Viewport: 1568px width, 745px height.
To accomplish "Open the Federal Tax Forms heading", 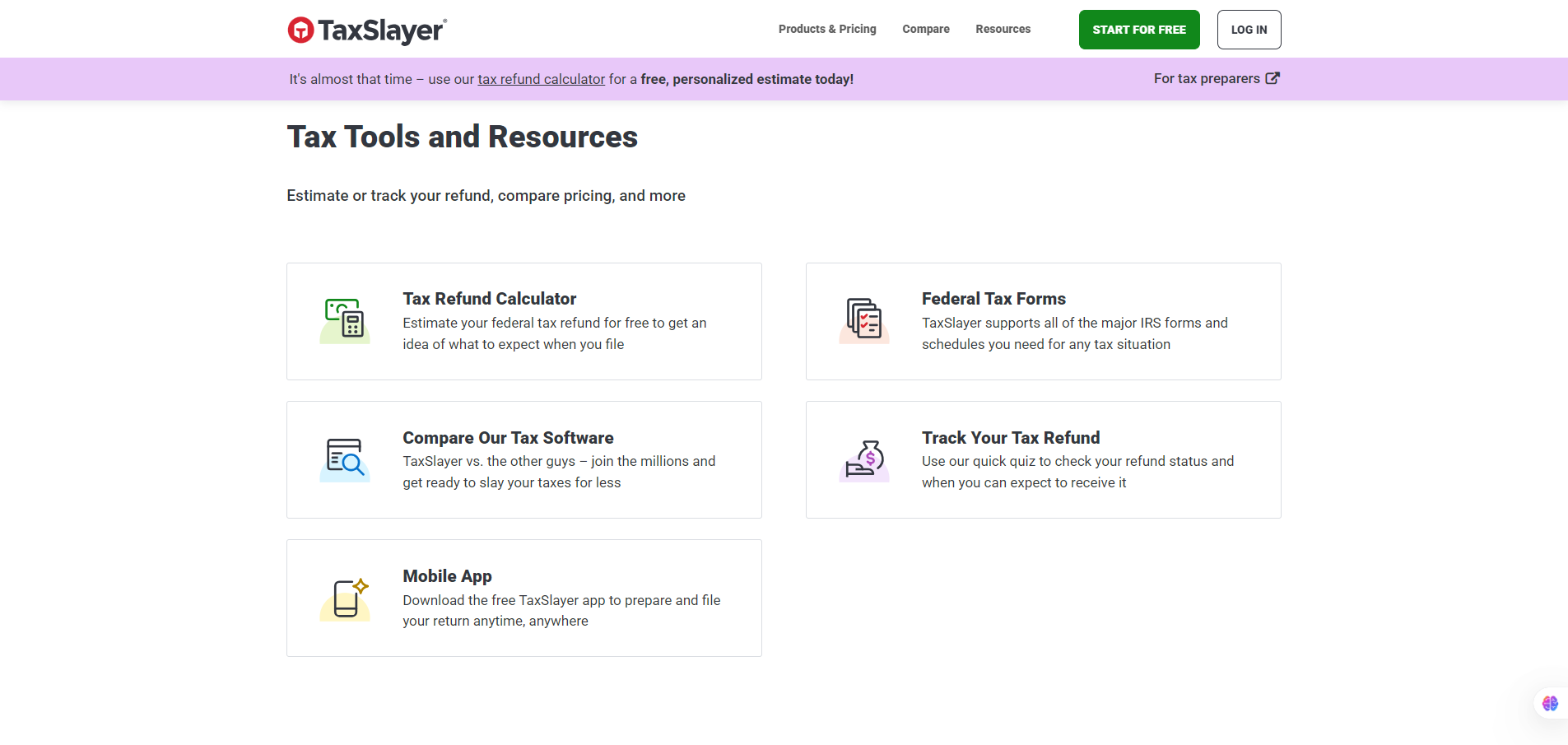I will tap(993, 299).
